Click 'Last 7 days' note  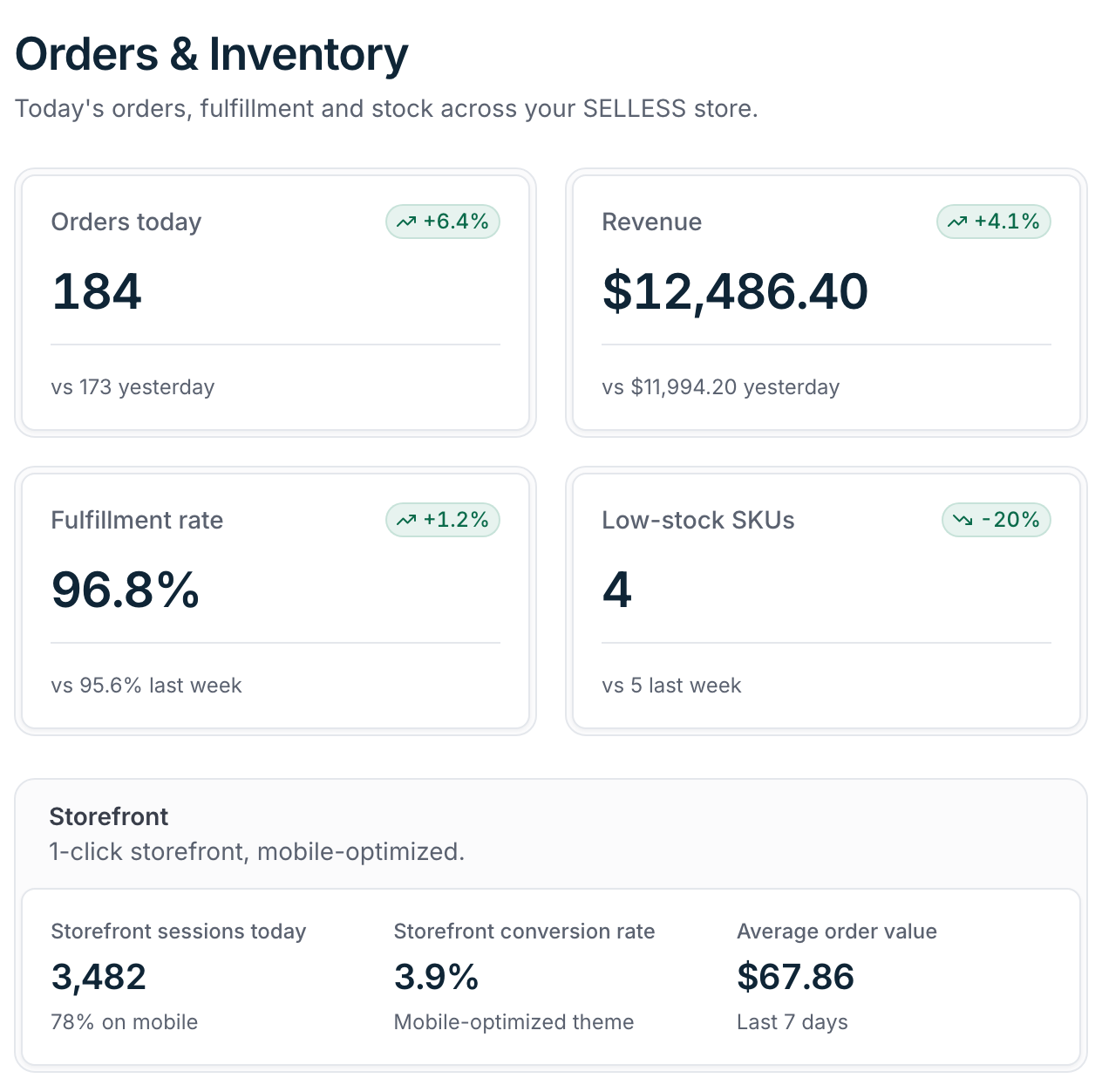click(792, 1022)
